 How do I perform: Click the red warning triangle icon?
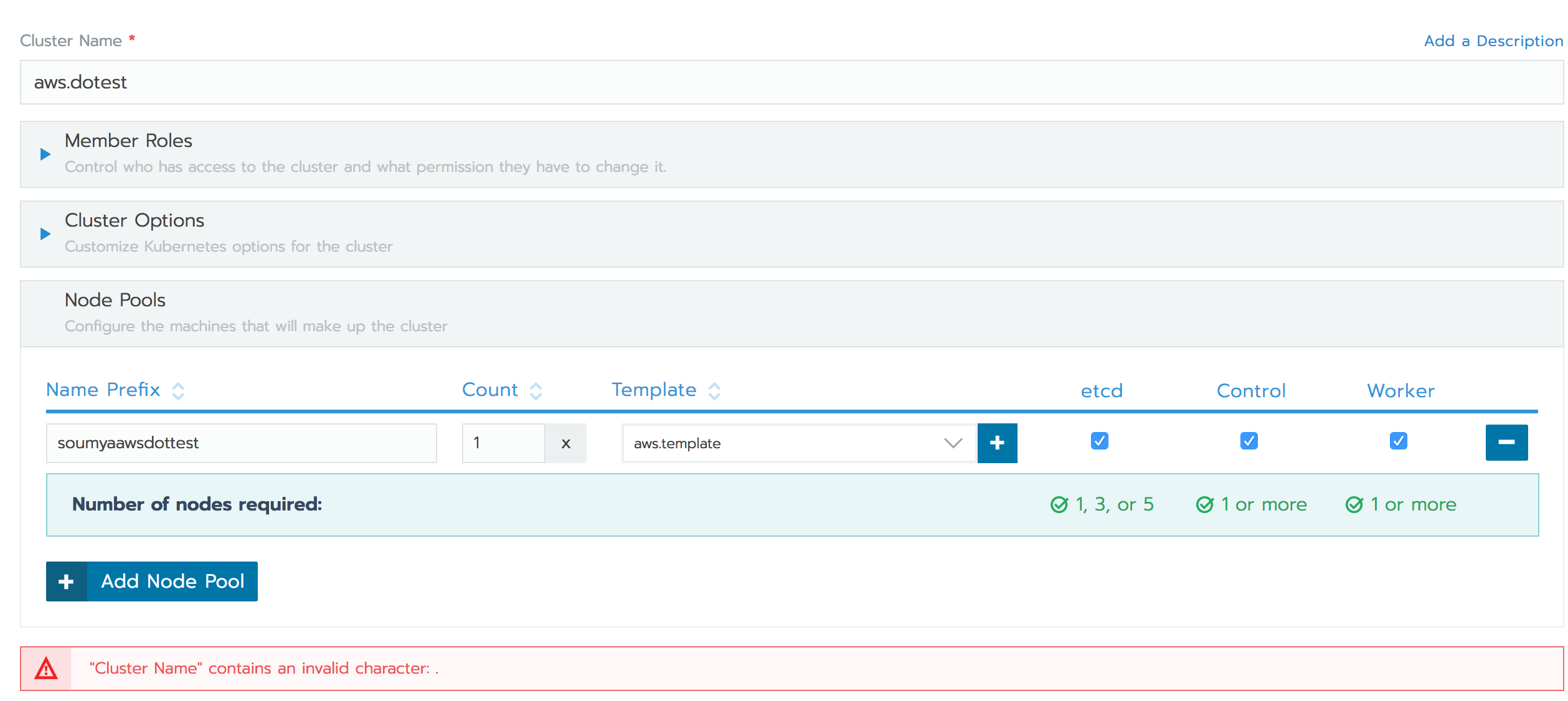[x=46, y=669]
